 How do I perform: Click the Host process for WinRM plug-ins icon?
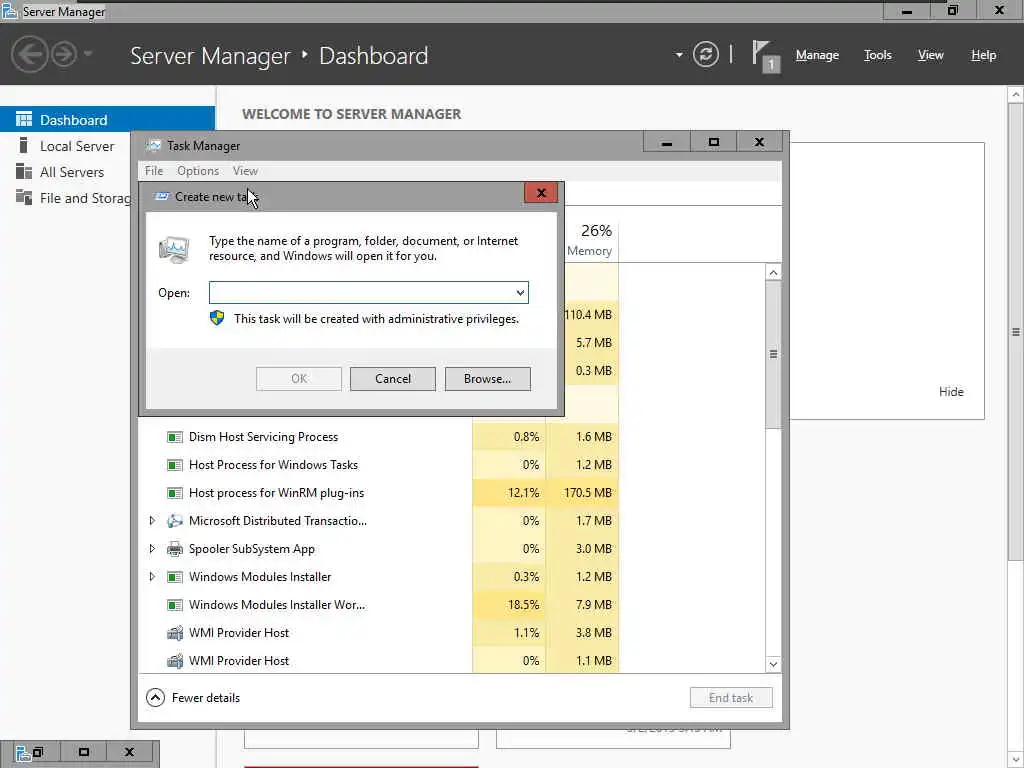[x=174, y=493]
